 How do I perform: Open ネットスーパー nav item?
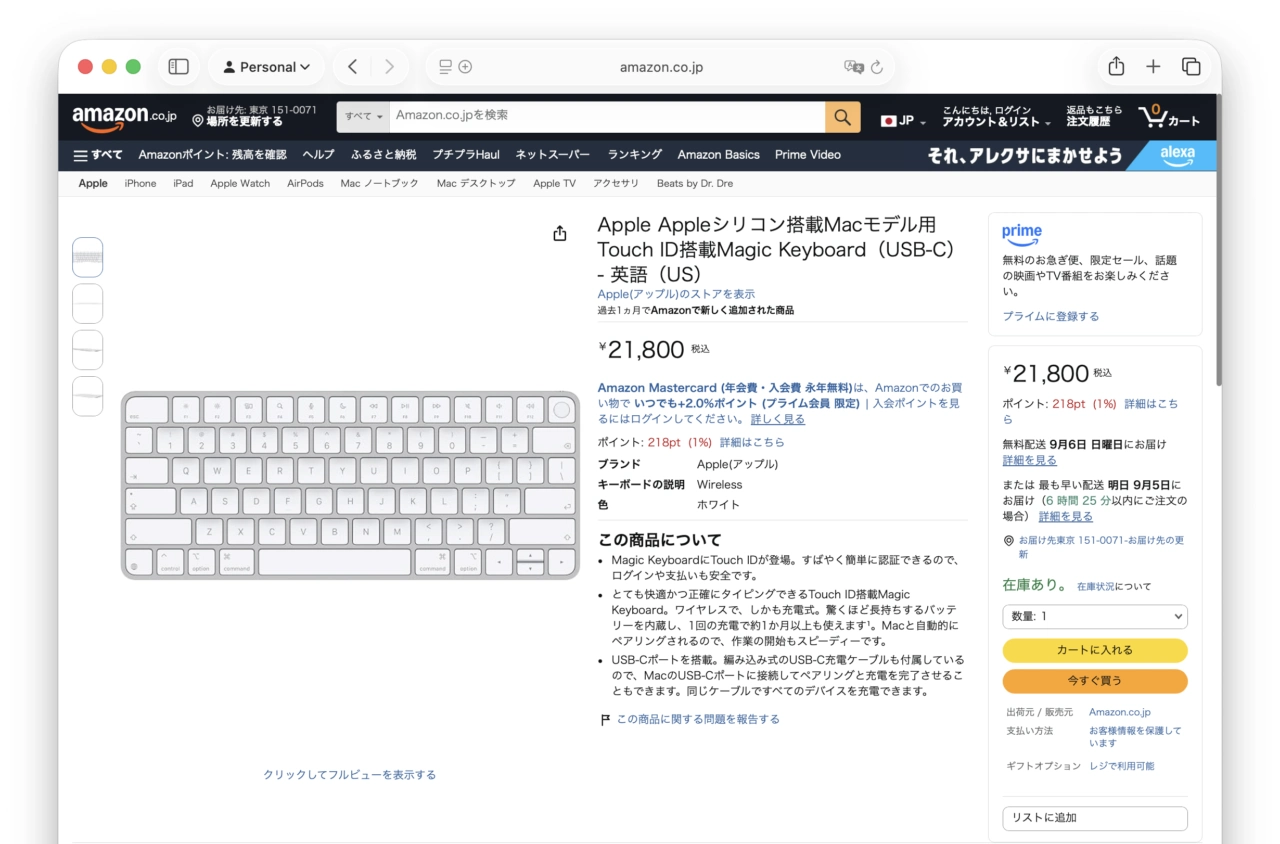[x=553, y=155]
